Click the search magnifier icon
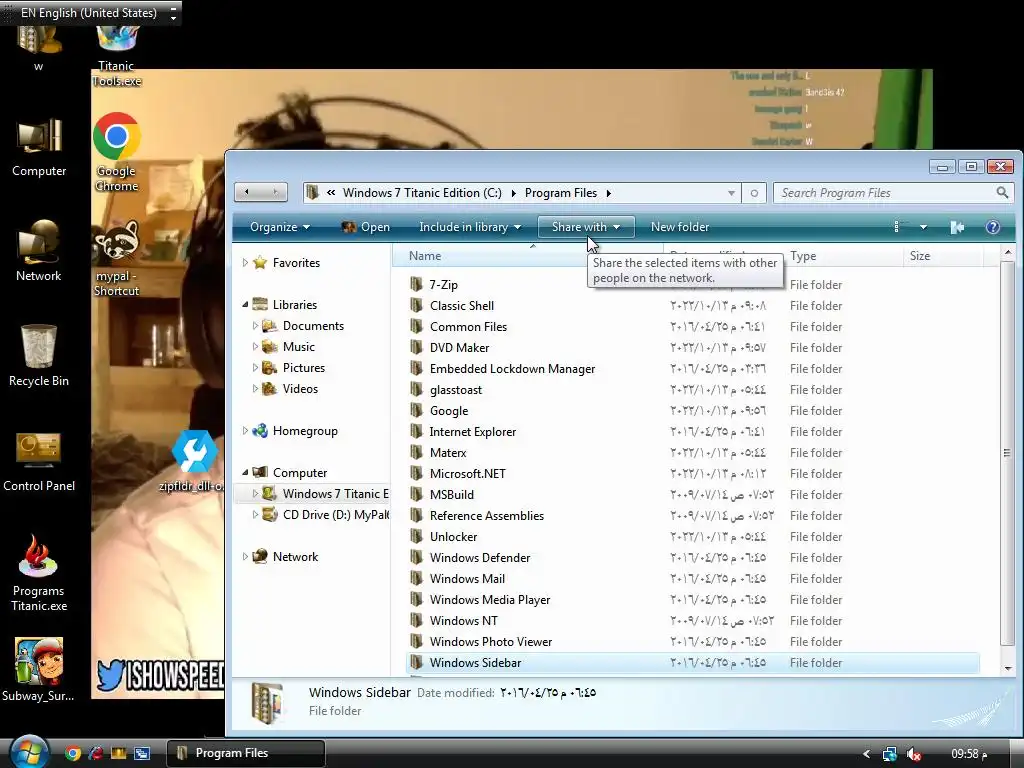Screen dimensions: 1024x768 (x=1002, y=193)
